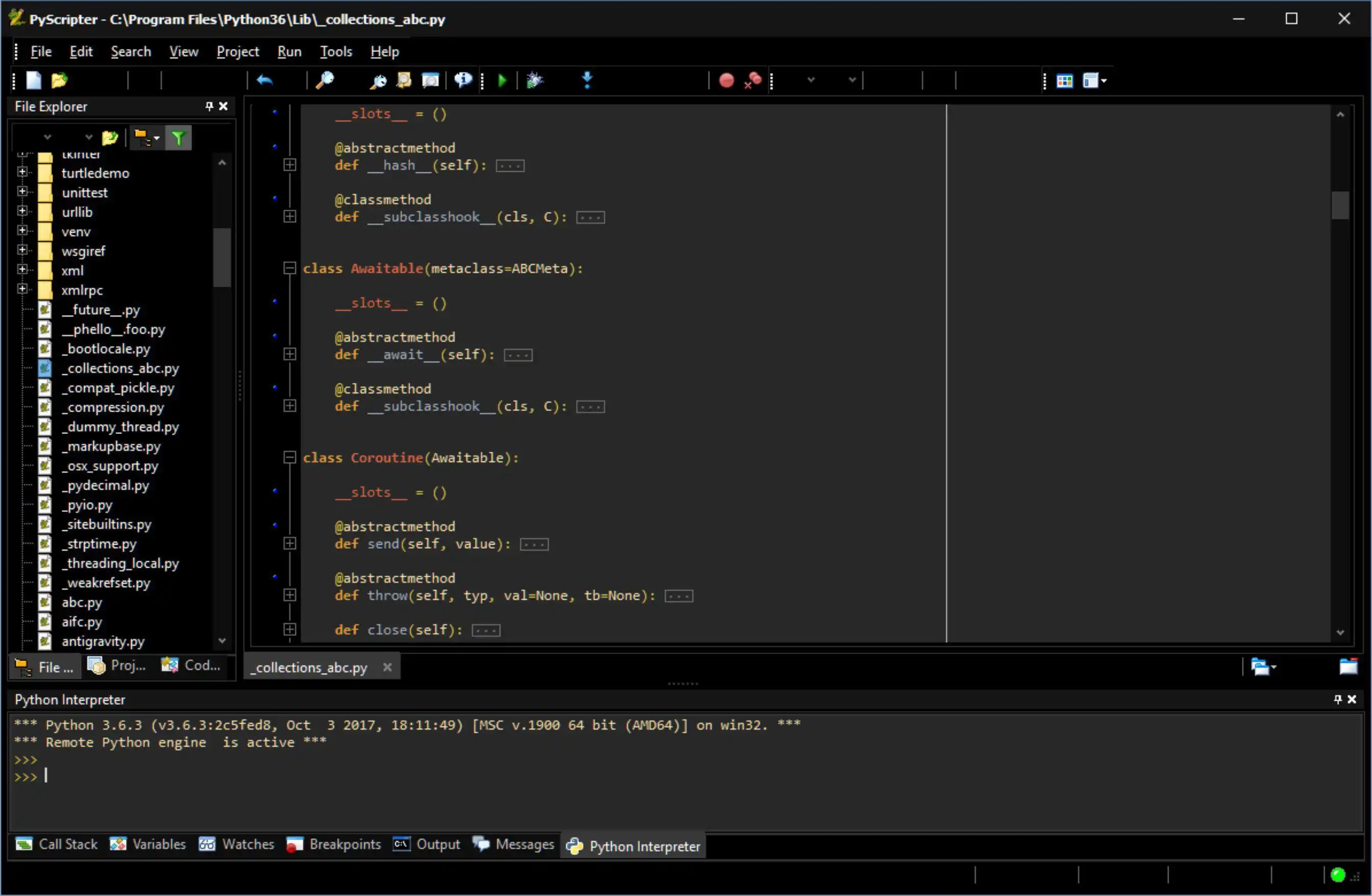
Task: Toggle the filter files icon in File Explorer
Action: pos(178,137)
